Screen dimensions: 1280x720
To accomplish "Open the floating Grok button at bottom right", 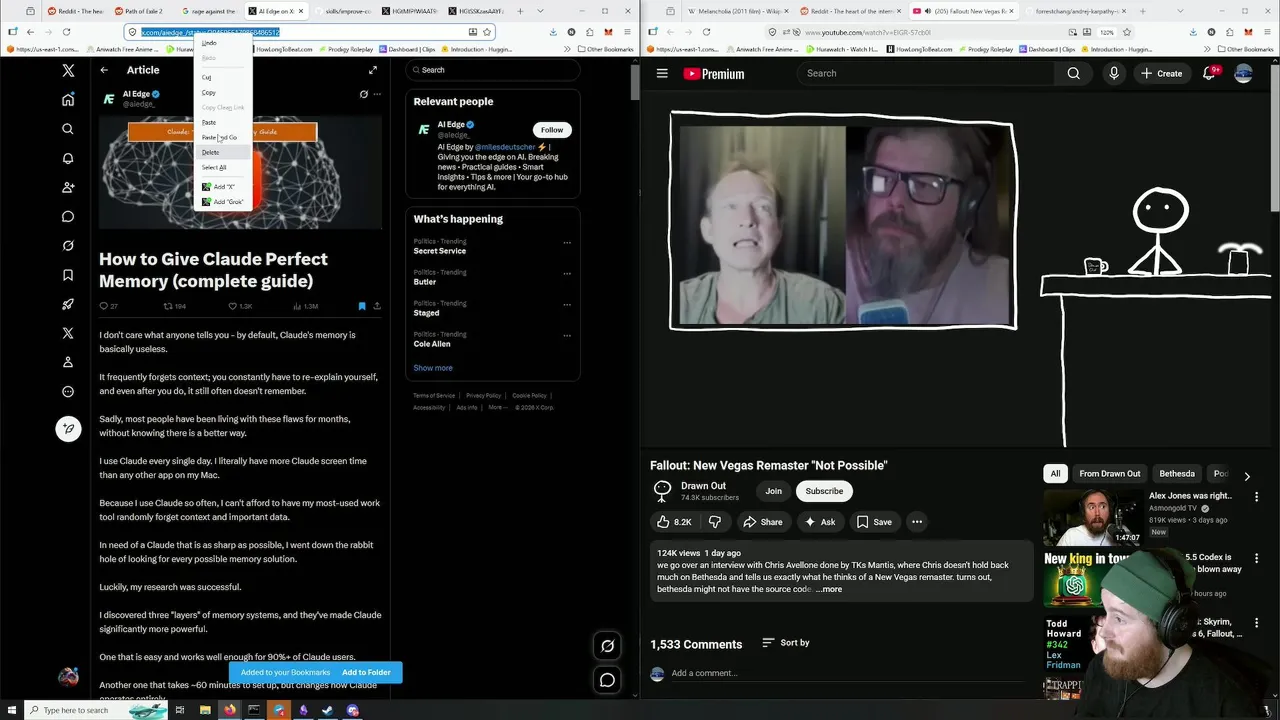I will pyautogui.click(x=607, y=646).
